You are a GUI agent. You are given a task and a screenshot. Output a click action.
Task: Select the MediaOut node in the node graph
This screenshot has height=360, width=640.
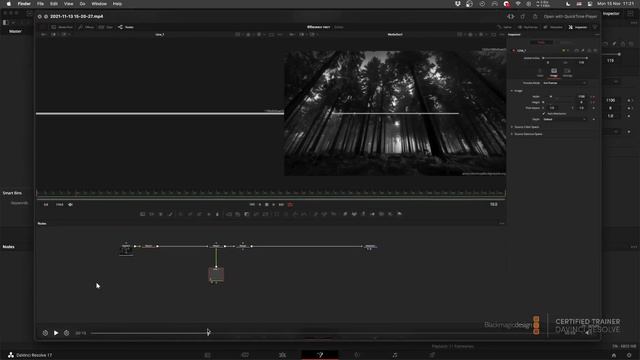point(370,247)
